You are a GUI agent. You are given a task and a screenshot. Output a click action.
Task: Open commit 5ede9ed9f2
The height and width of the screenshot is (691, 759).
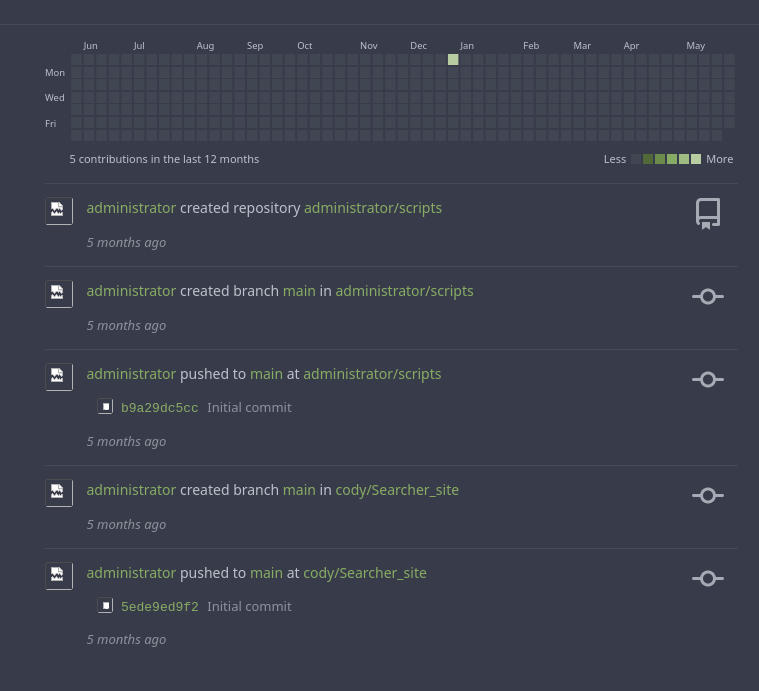point(159,607)
